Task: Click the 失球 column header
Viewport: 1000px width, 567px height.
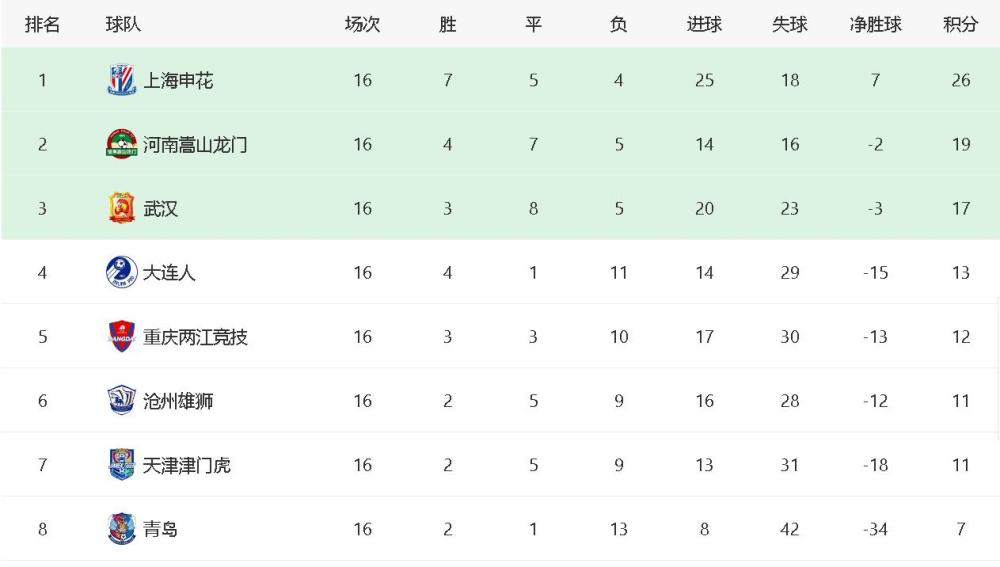Action: tap(790, 24)
